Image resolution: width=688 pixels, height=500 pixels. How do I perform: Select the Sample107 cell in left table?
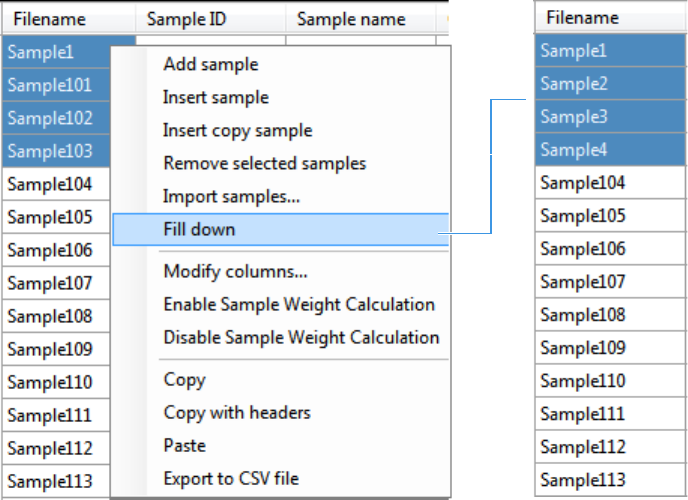pyautogui.click(x=50, y=283)
